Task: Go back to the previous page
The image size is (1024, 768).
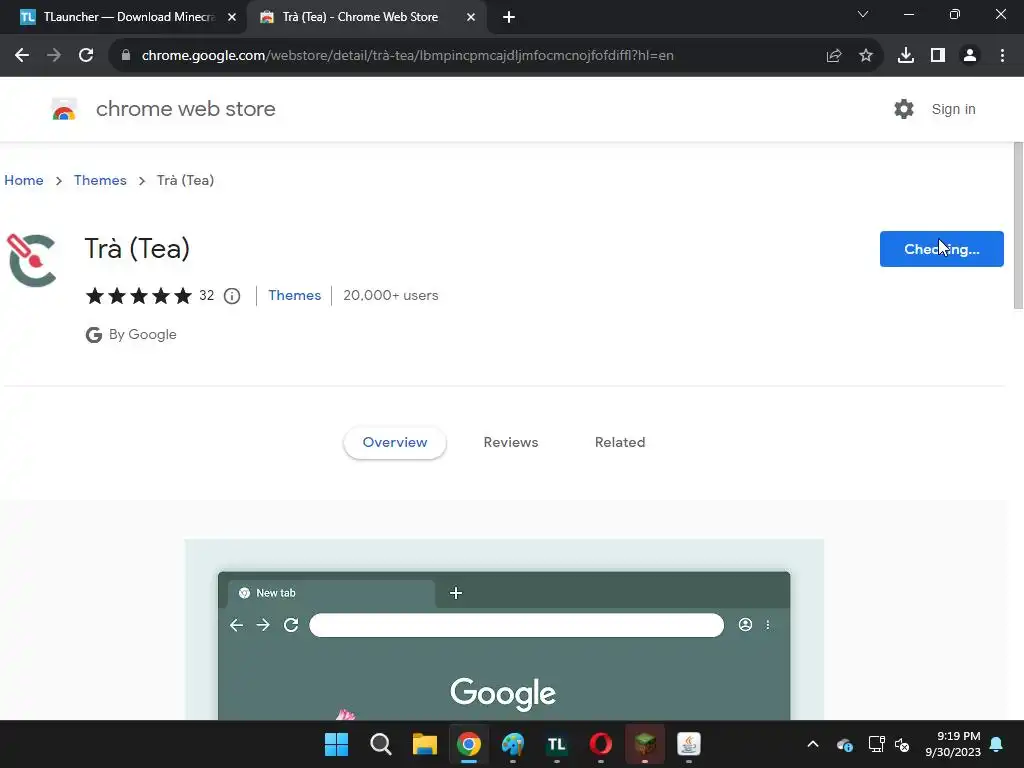Action: (x=22, y=56)
